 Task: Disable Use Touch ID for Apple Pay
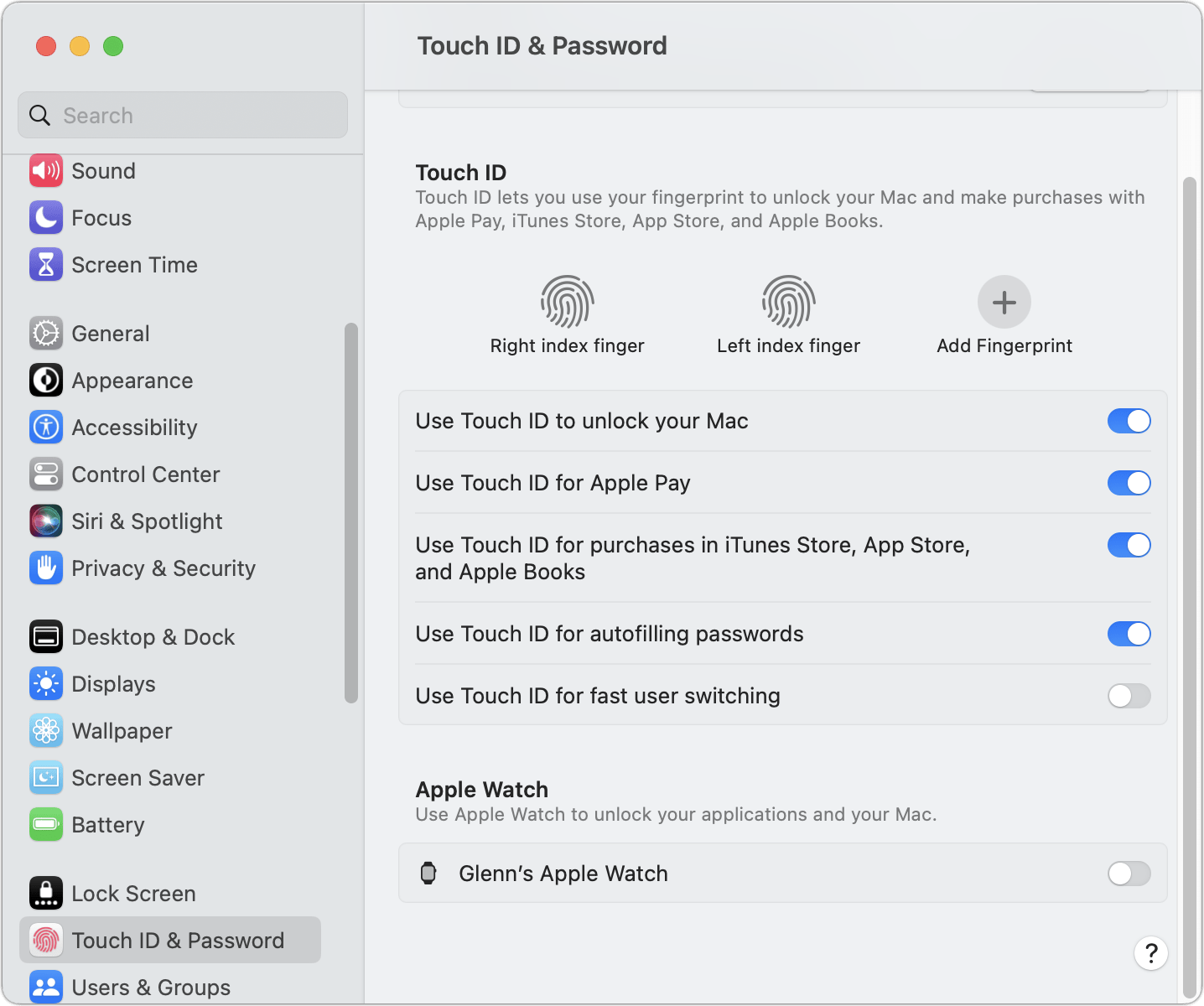click(x=1129, y=483)
